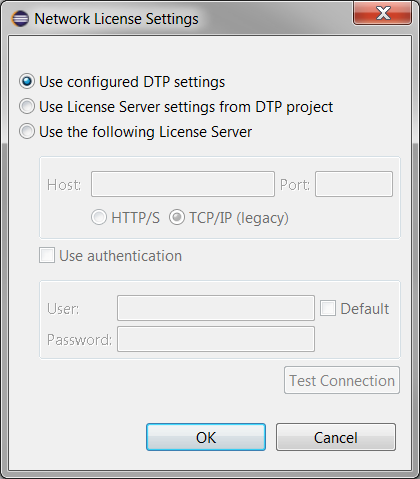Image resolution: width=420 pixels, height=479 pixels.
Task: Click into the Host text field
Action: tap(183, 184)
